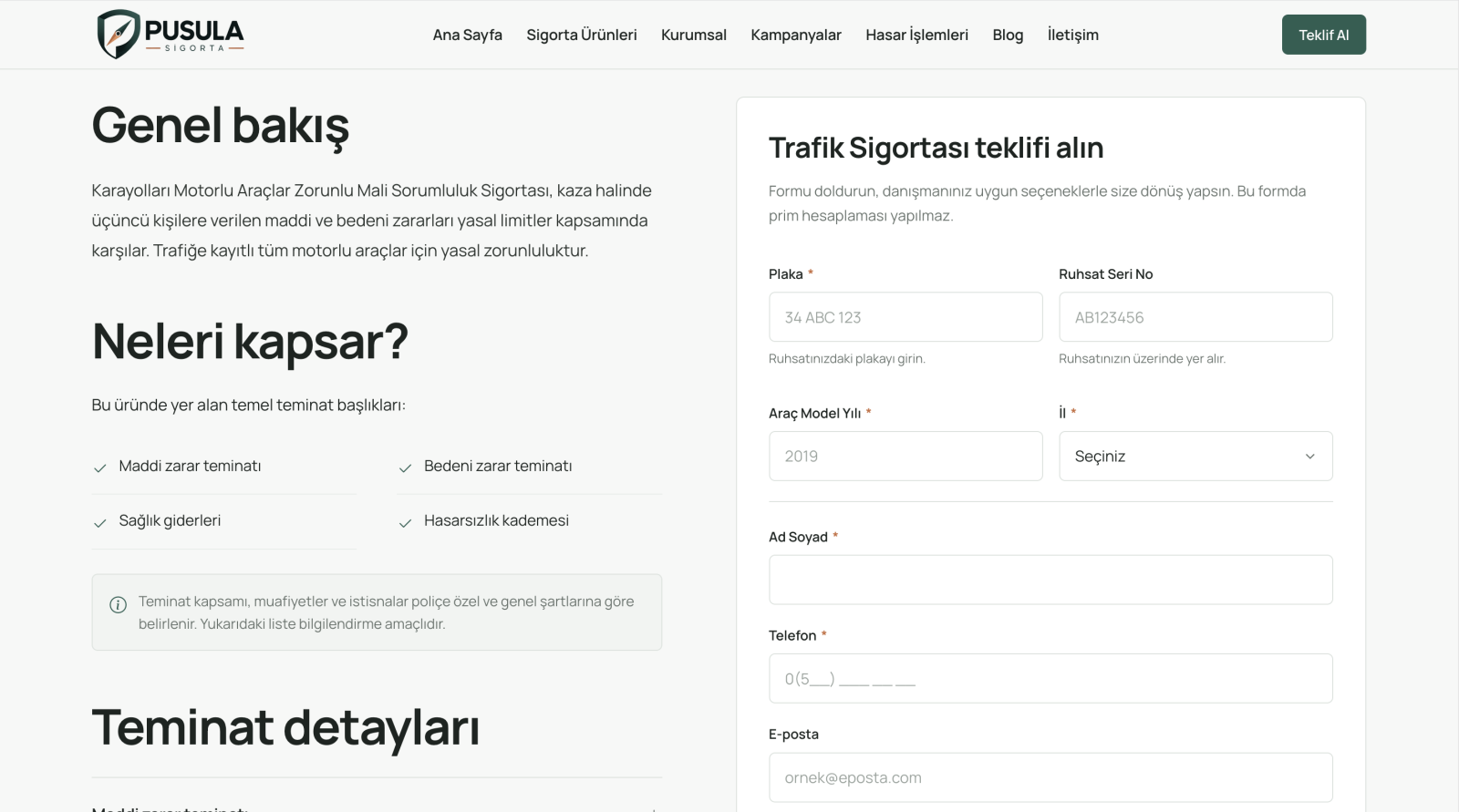Click checkmark beside Maddi zarar teminatı
Image resolution: width=1459 pixels, height=812 pixels.
(x=100, y=468)
